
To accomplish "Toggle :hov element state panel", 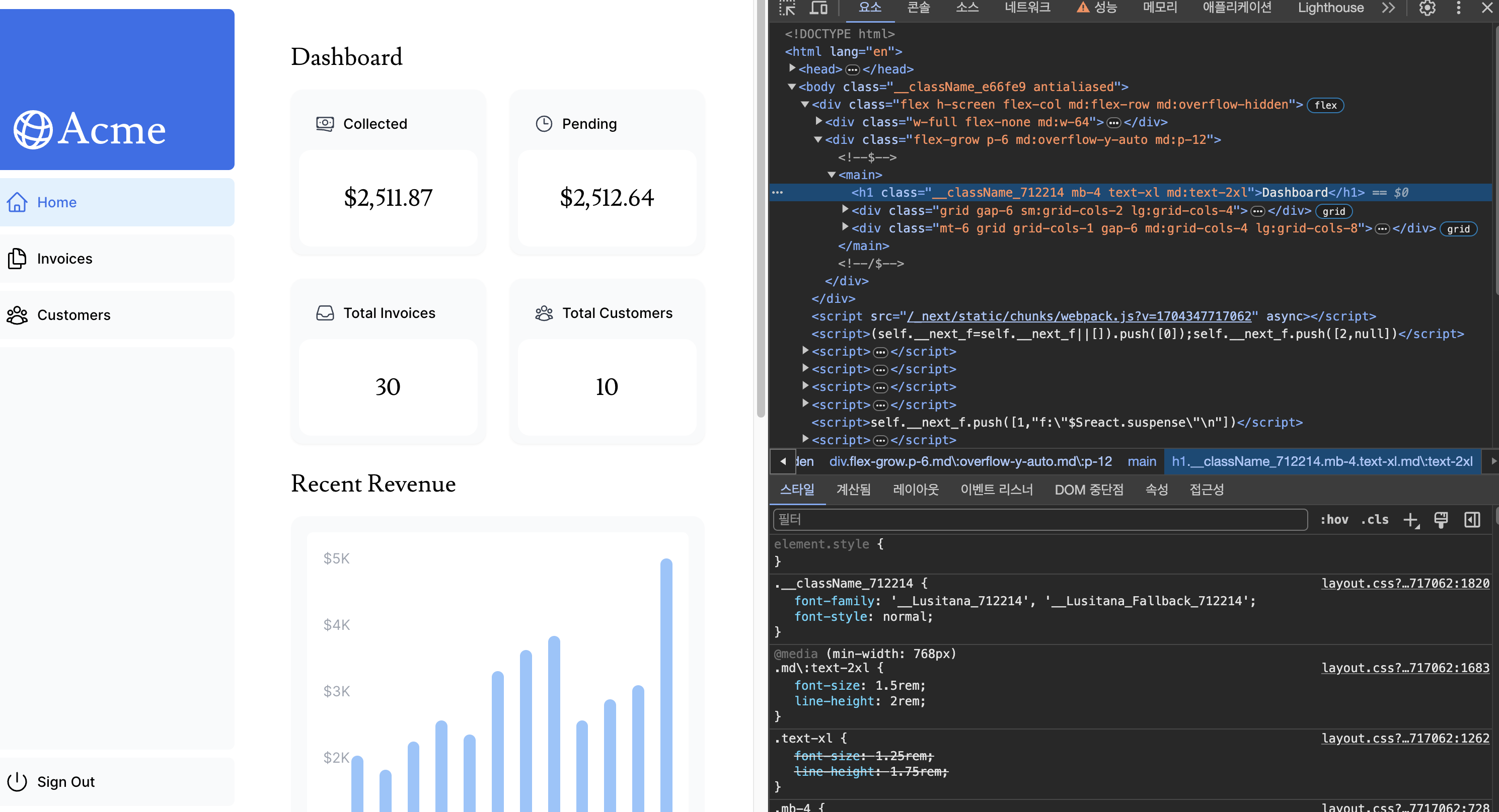I will click(x=1334, y=519).
